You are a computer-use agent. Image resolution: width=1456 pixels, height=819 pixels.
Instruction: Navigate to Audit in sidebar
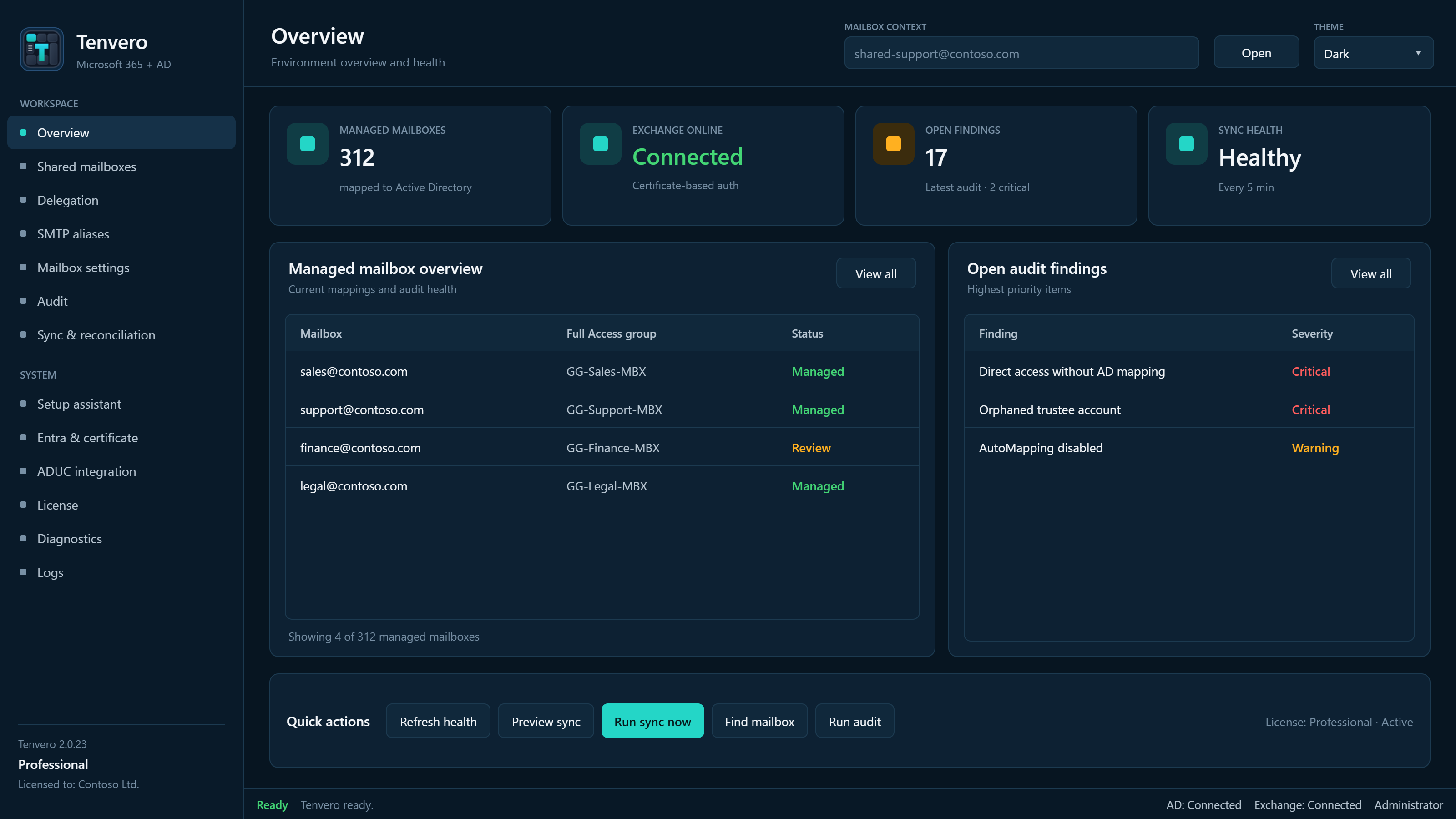[121, 301]
